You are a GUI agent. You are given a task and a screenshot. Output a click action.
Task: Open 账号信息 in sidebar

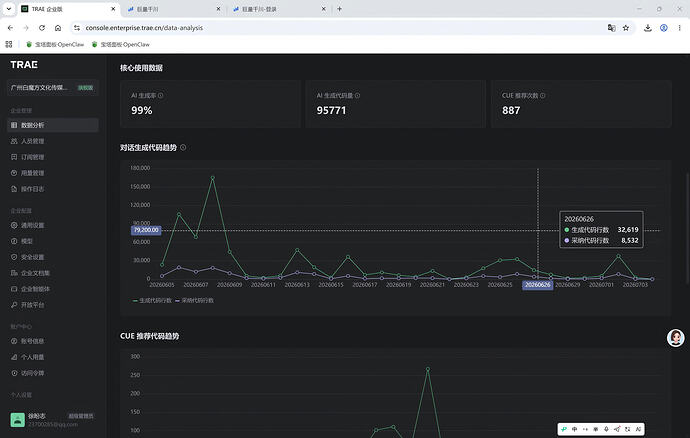coord(53,341)
